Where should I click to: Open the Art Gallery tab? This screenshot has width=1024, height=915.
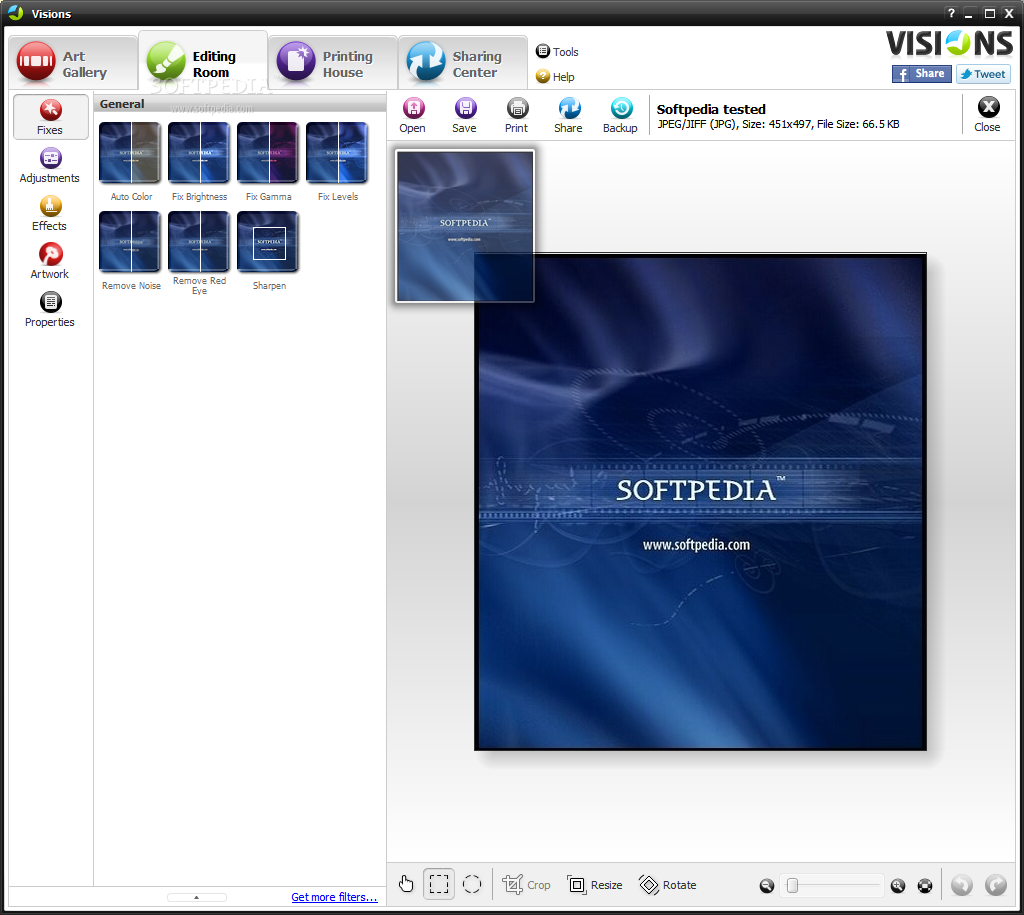pos(72,63)
